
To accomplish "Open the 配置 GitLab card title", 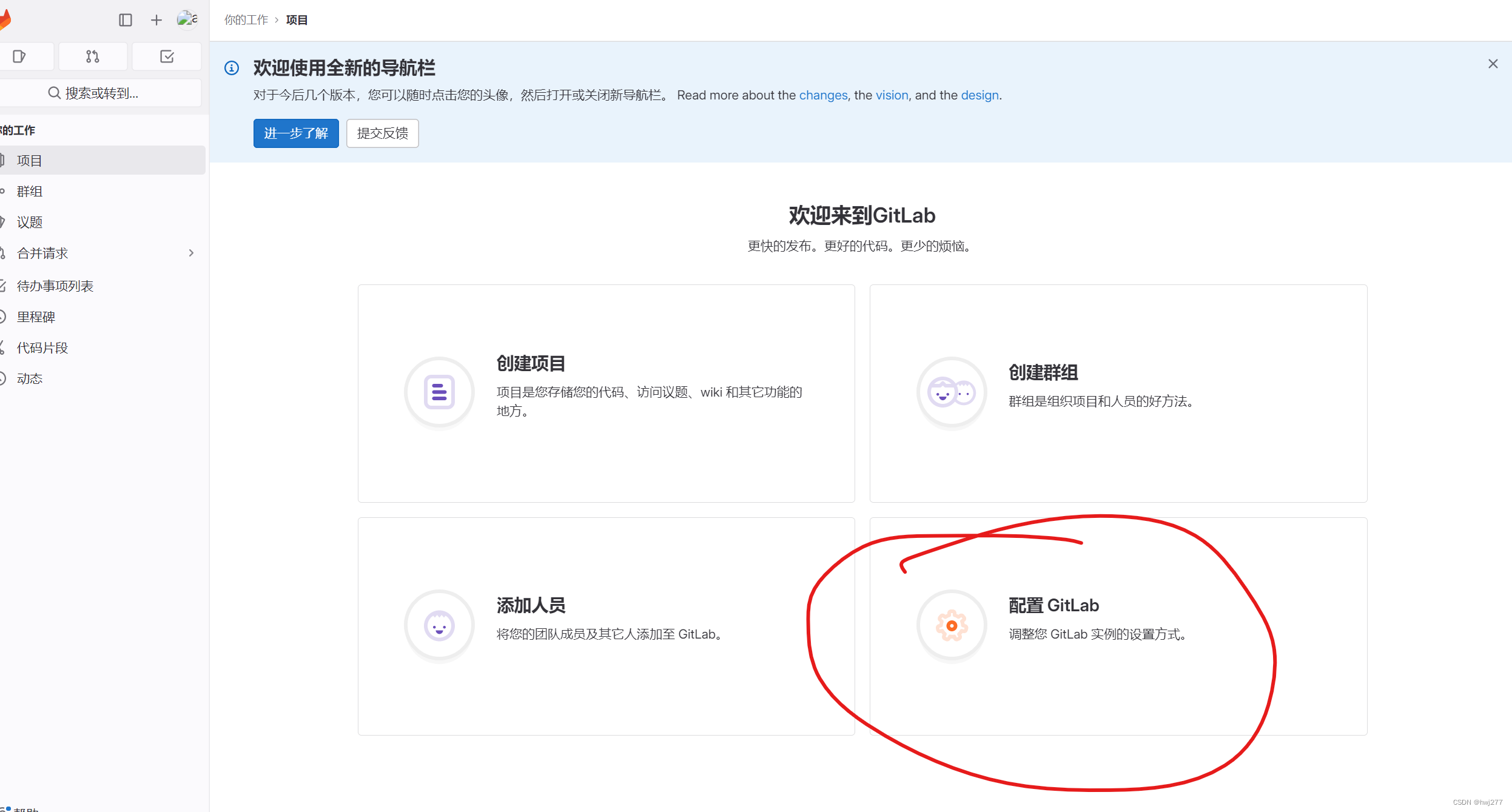I will click(1053, 605).
